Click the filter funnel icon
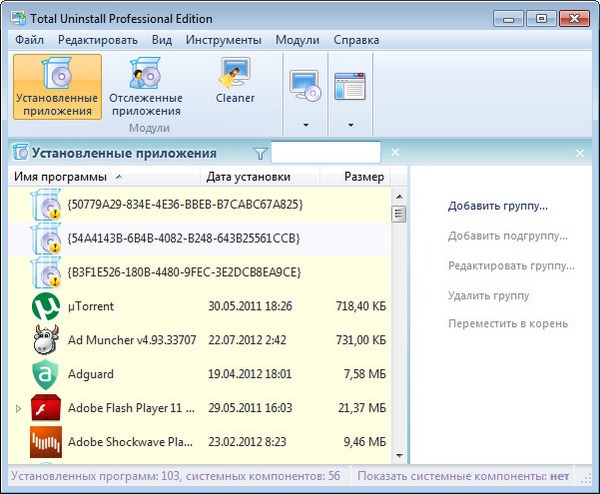This screenshot has height=494, width=600. point(261,153)
